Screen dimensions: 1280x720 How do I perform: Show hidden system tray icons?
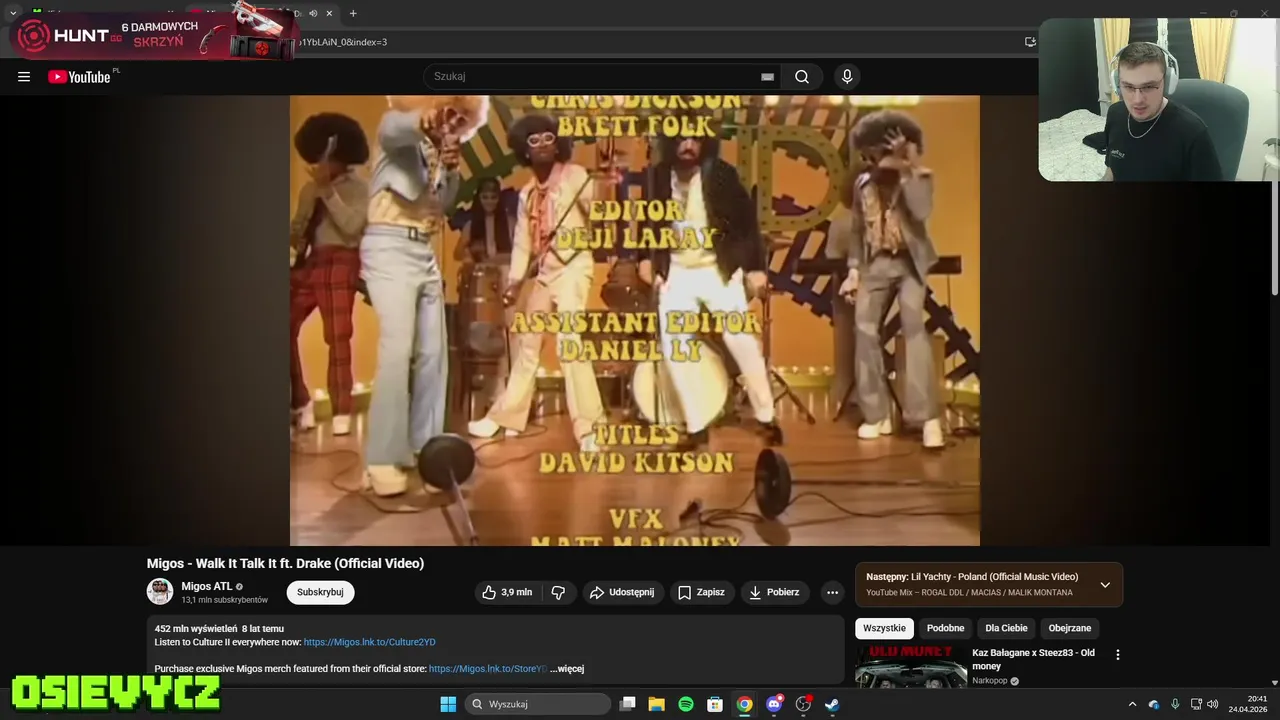pos(1132,704)
